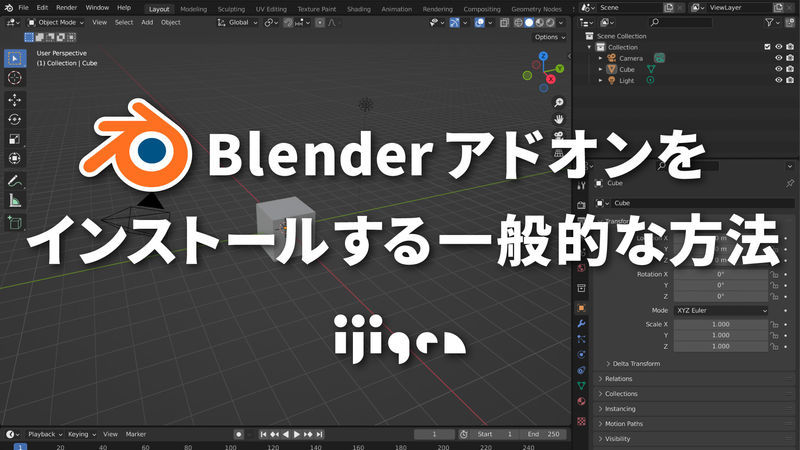Switch to the Shading workspace tab

click(x=359, y=9)
